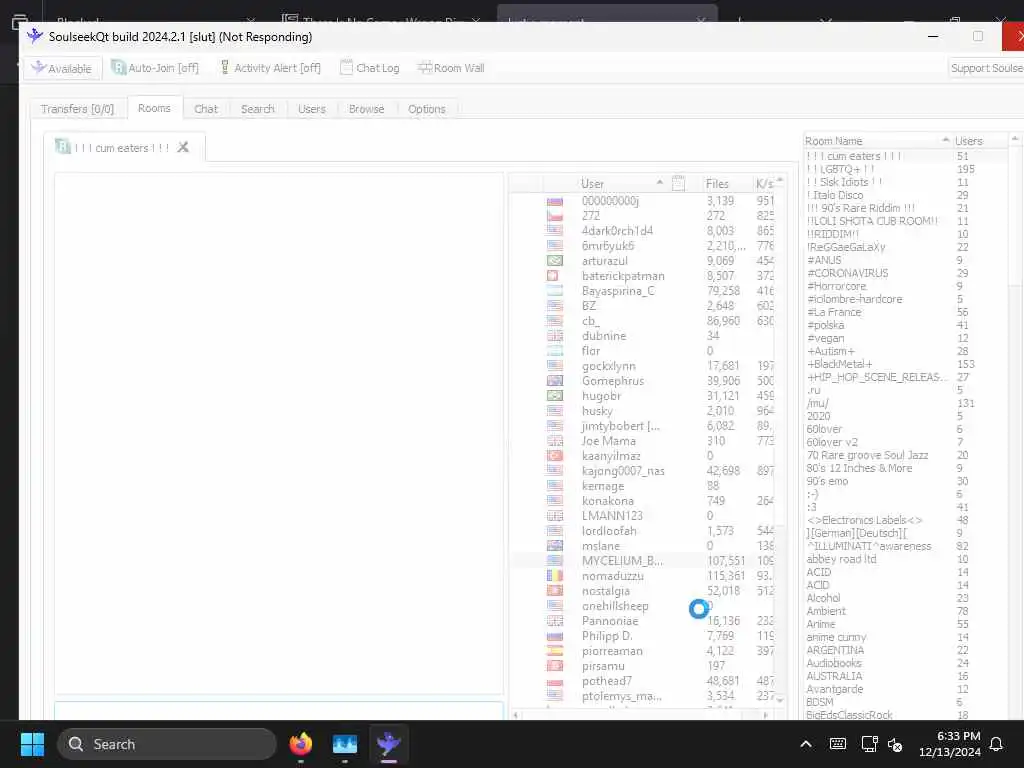Image resolution: width=1024 pixels, height=768 pixels.
Task: Click the room icon on the room tab
Action: [x=63, y=147]
